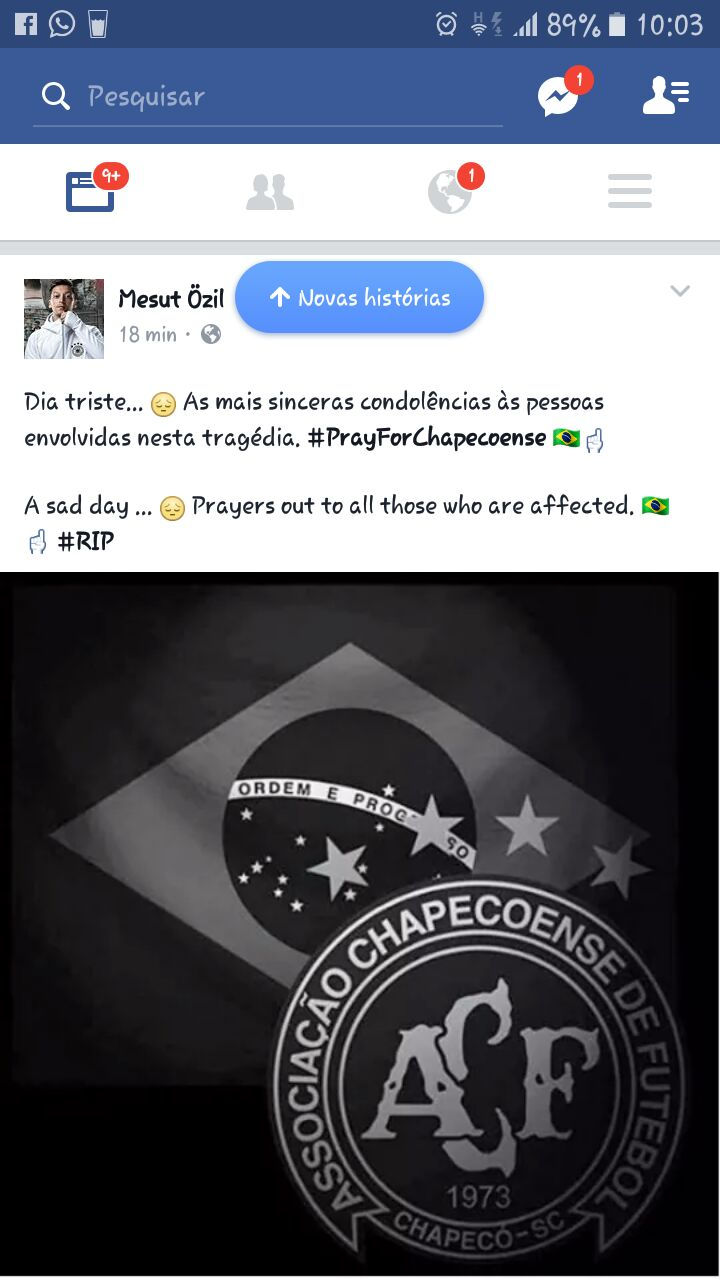Tap alarm clock icon in status bar
720x1280 pixels.
(446, 24)
